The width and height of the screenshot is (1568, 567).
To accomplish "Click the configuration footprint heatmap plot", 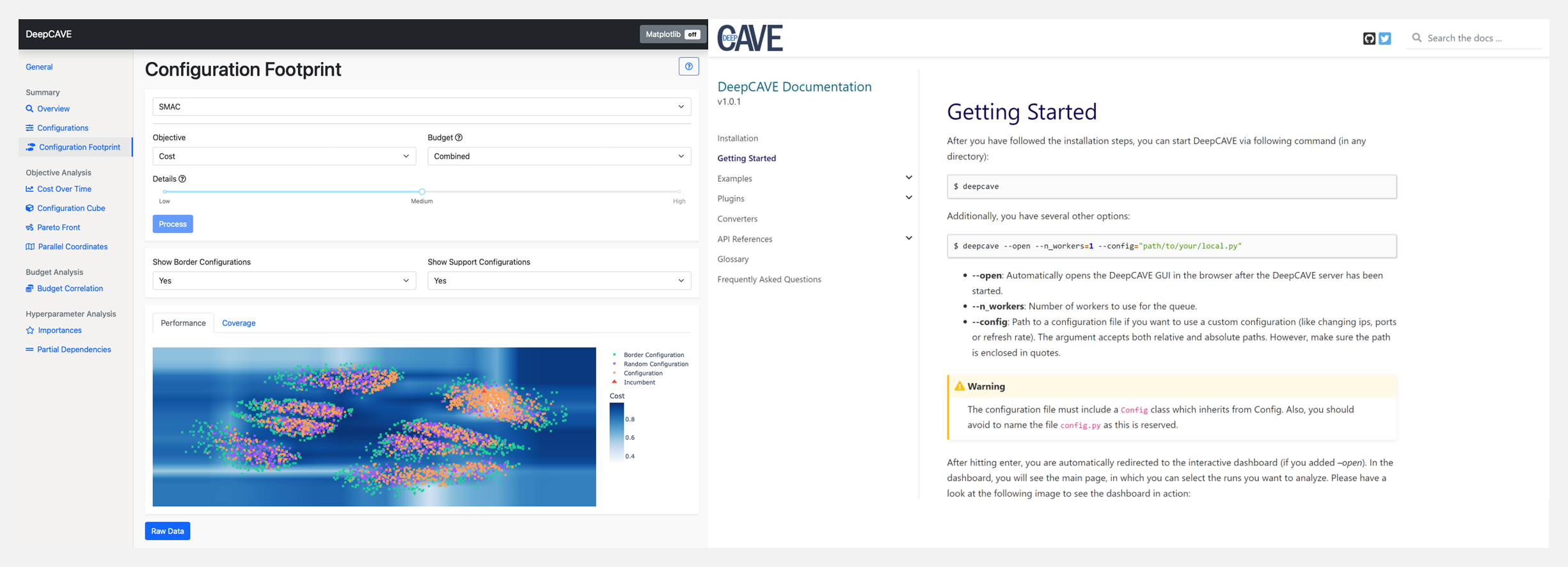I will click(374, 427).
